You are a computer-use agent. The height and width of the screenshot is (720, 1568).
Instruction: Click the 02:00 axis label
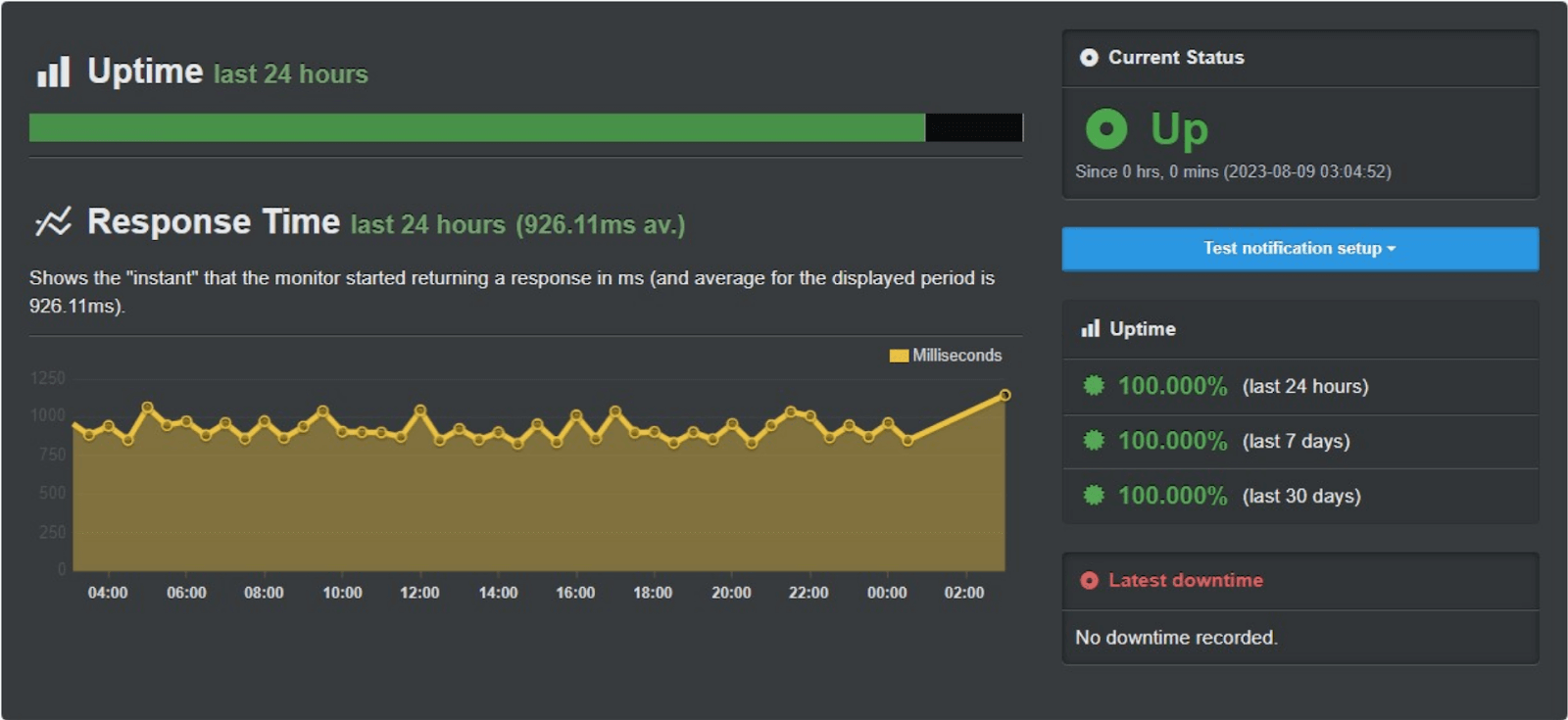point(964,593)
